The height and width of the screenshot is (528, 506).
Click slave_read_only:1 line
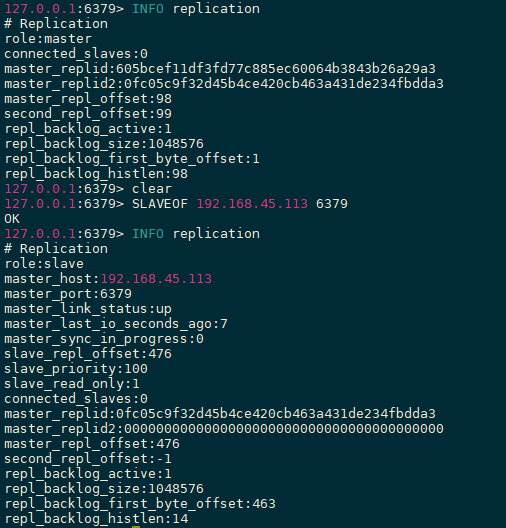coord(72,384)
